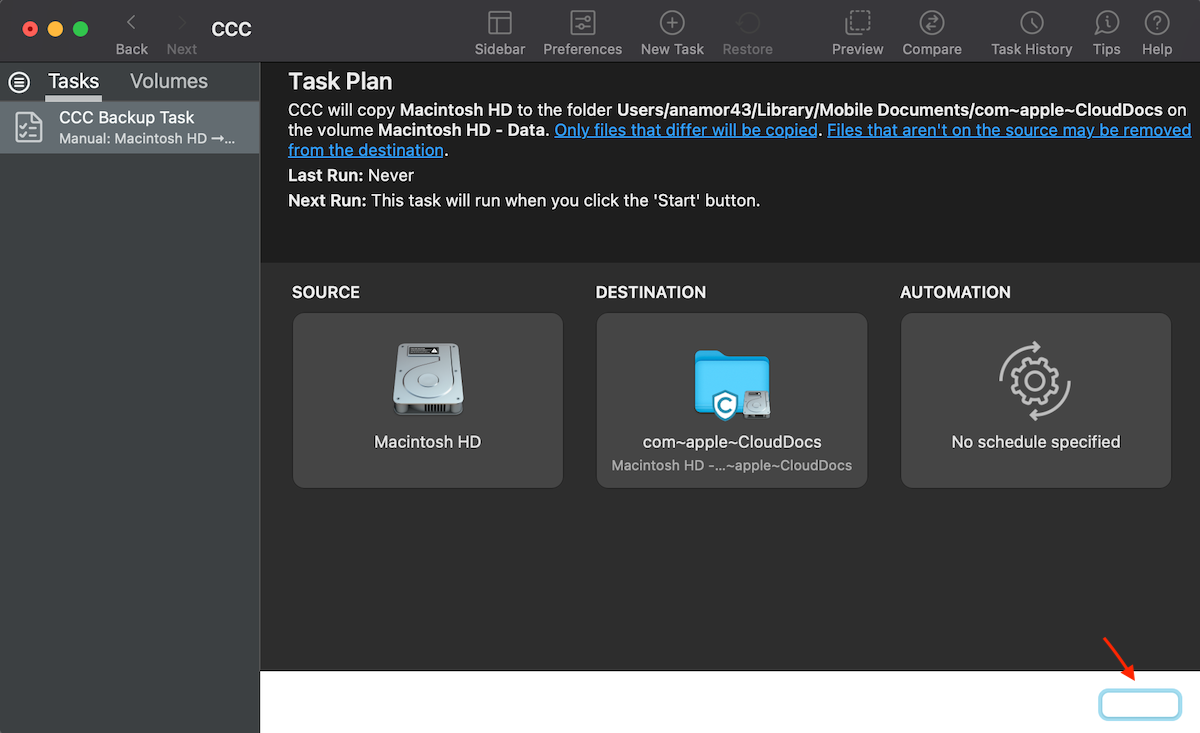1200x733 pixels.
Task: Open the com~apple~CloudDocs destination selector
Action: [x=732, y=400]
